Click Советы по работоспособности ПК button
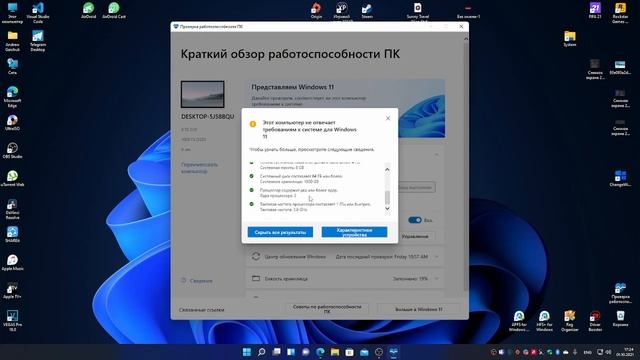 (327, 309)
